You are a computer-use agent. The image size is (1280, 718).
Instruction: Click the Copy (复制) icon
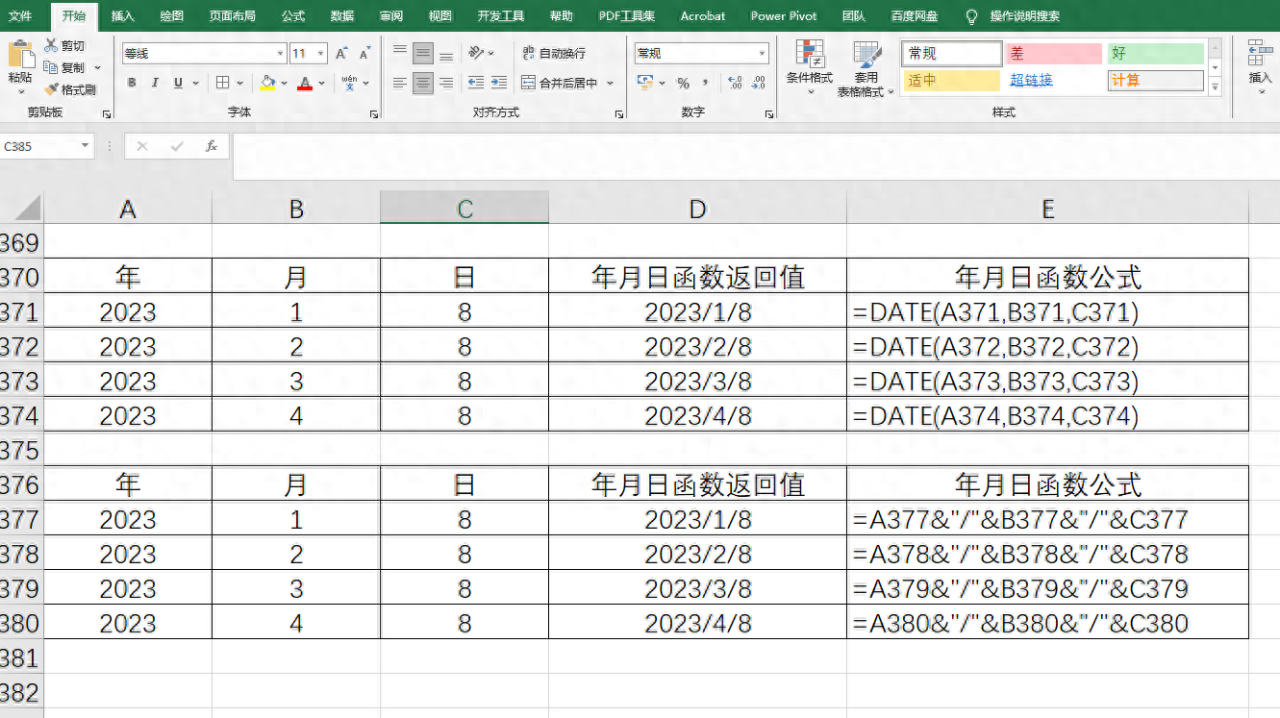(51, 67)
